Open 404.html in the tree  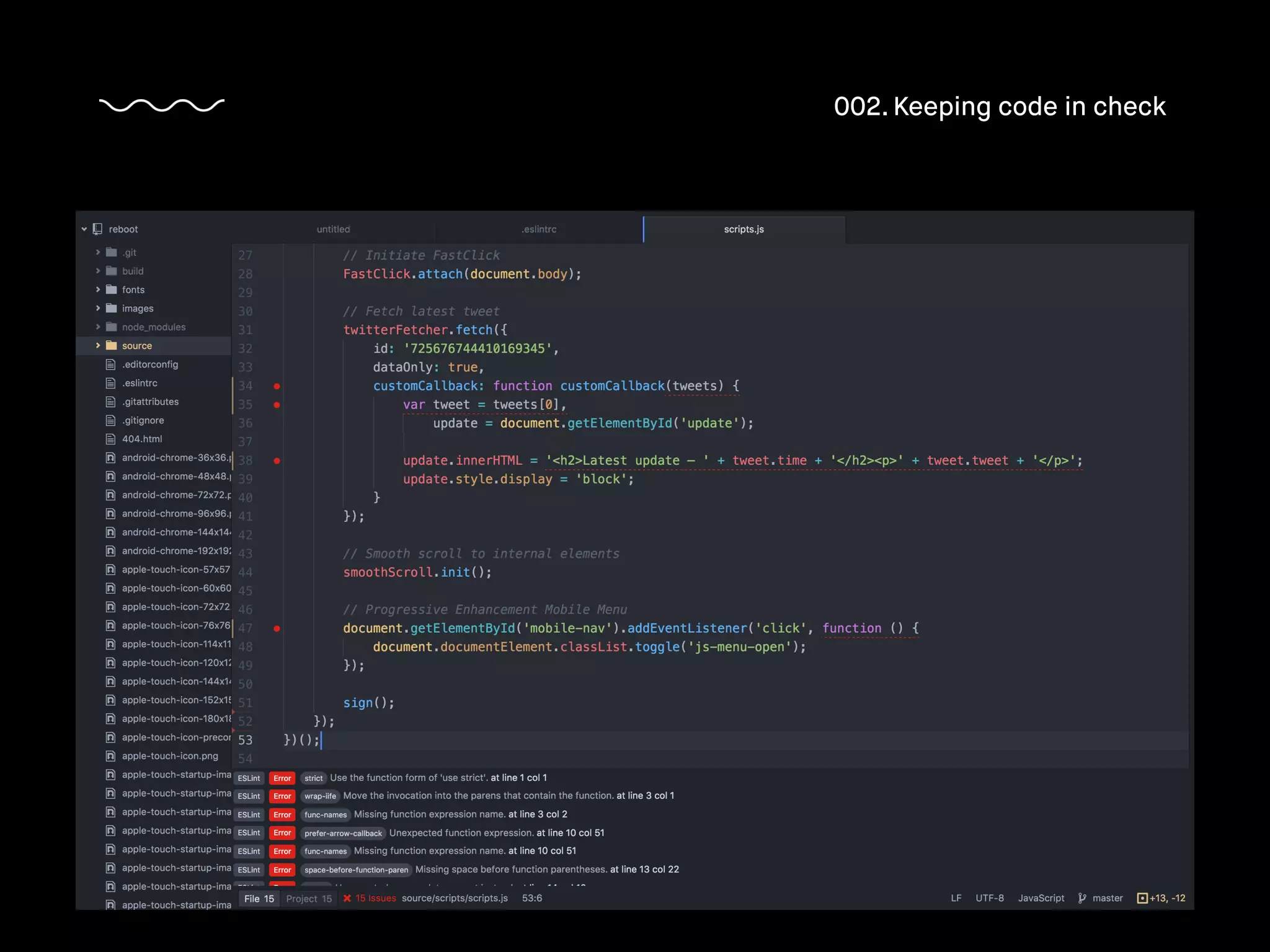[x=142, y=439]
